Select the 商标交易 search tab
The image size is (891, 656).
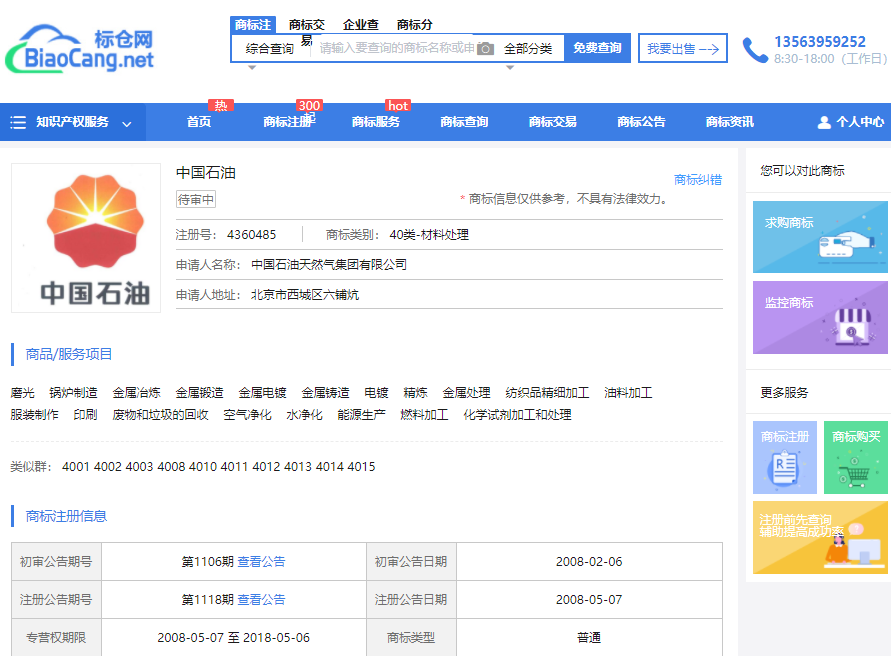tap(306, 24)
